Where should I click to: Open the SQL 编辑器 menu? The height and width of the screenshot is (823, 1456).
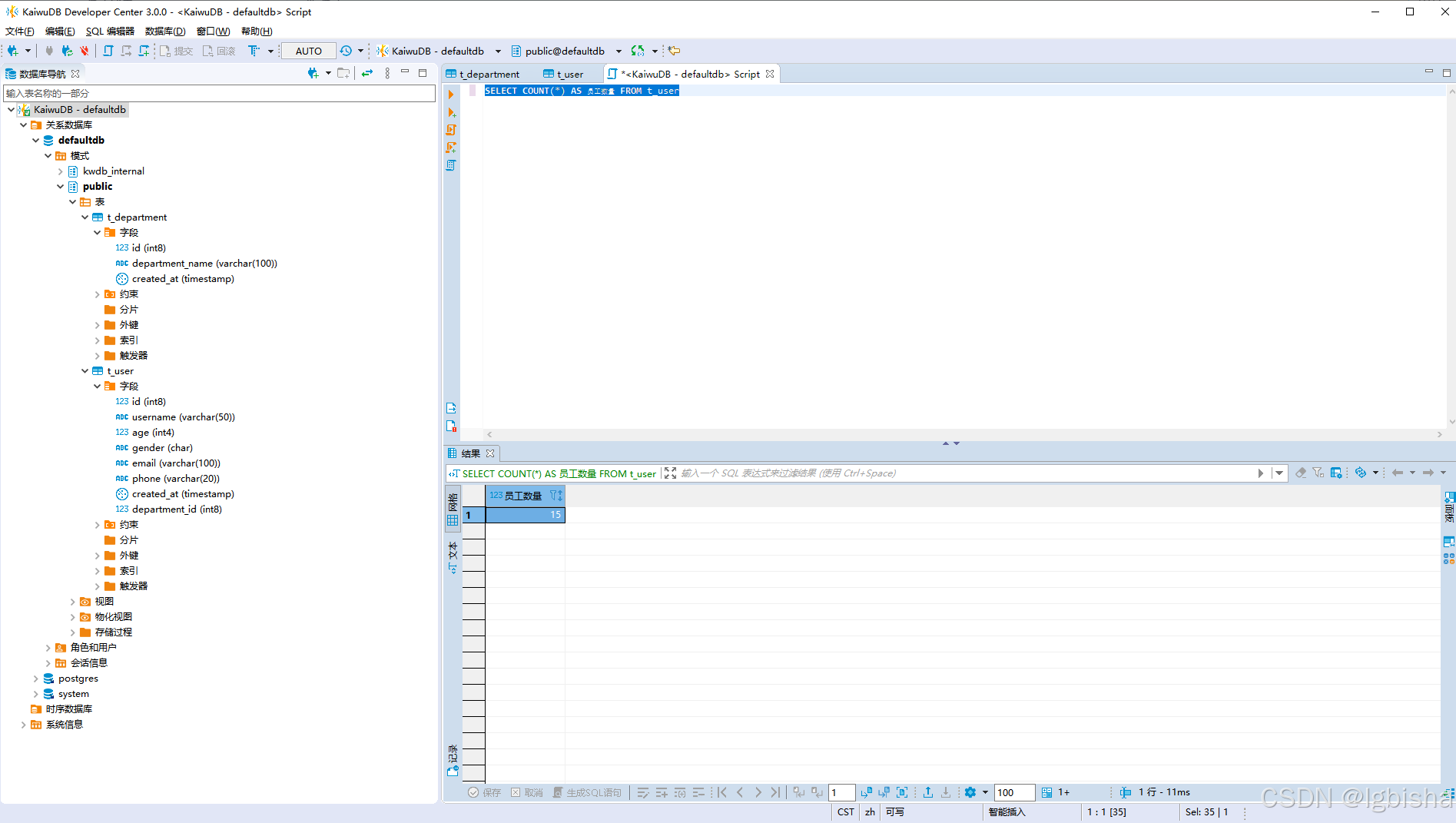(110, 32)
